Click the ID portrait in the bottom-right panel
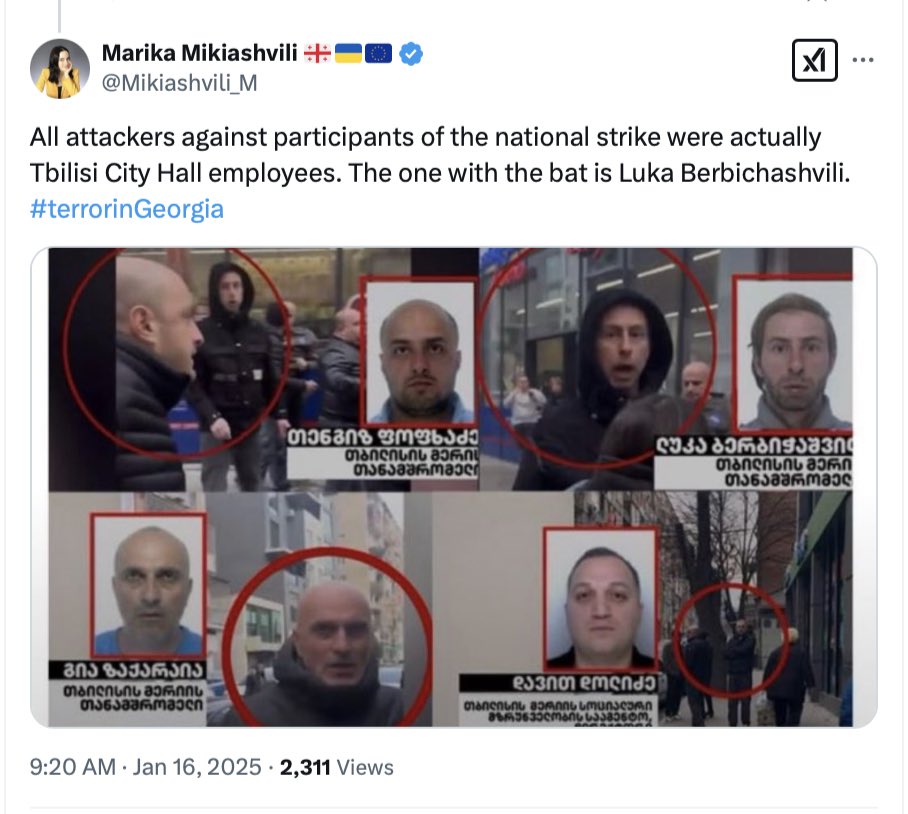The height and width of the screenshot is (814, 908). (x=601, y=599)
